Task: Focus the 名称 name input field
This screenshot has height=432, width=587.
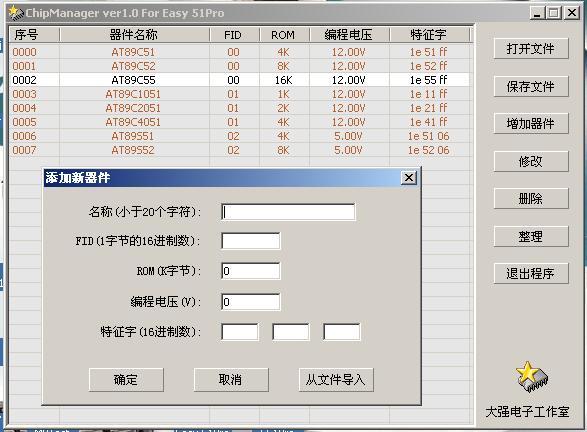Action: (288, 212)
